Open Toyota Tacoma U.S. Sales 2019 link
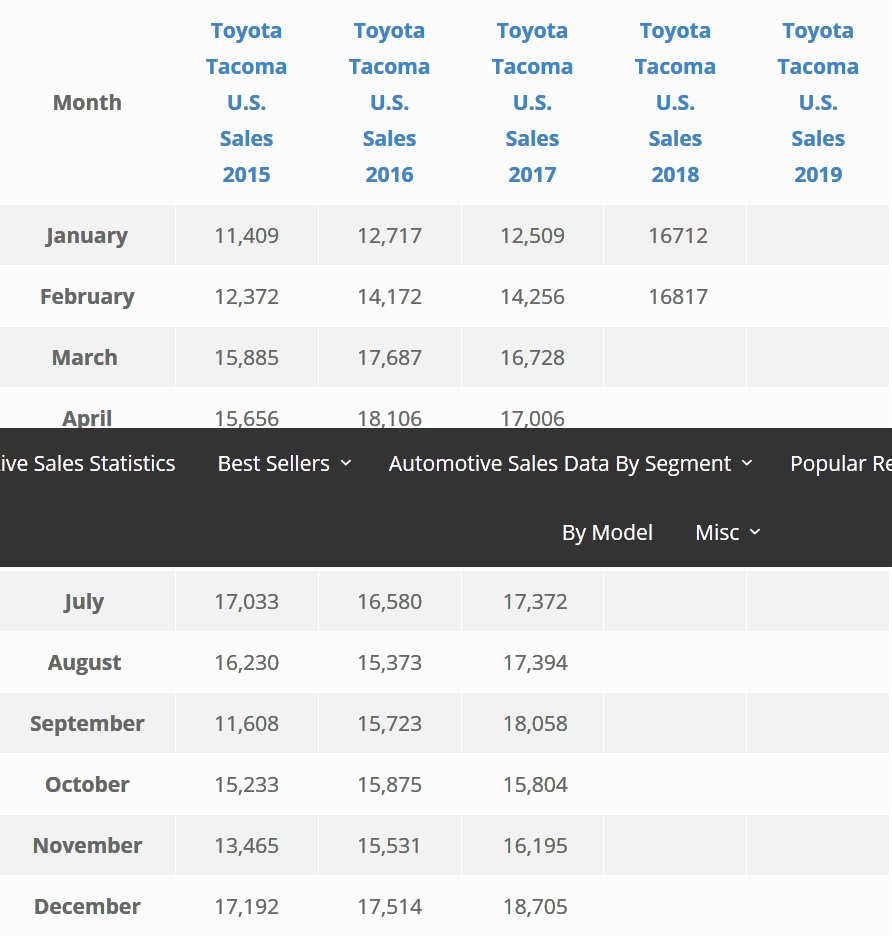This screenshot has width=892, height=938. point(818,102)
